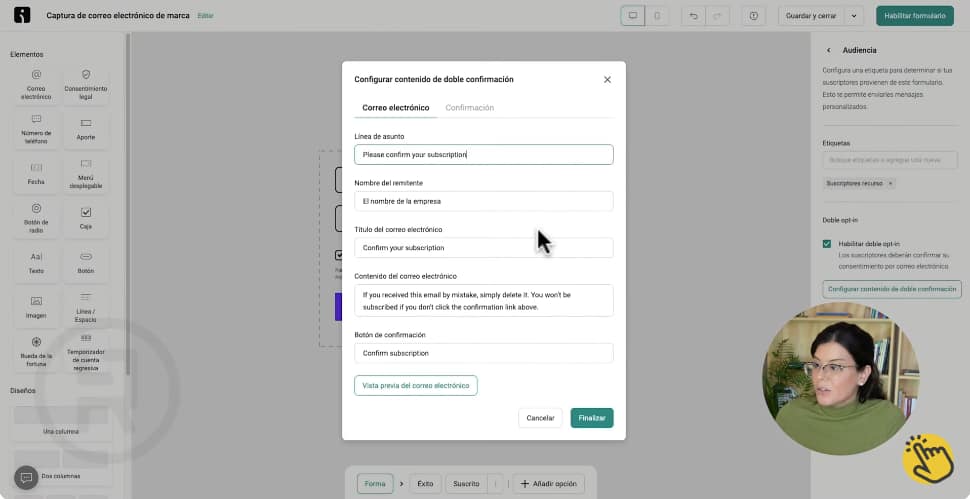Expand the Guardar y cerrar dropdown arrow
The width and height of the screenshot is (970, 499).
click(854, 15)
